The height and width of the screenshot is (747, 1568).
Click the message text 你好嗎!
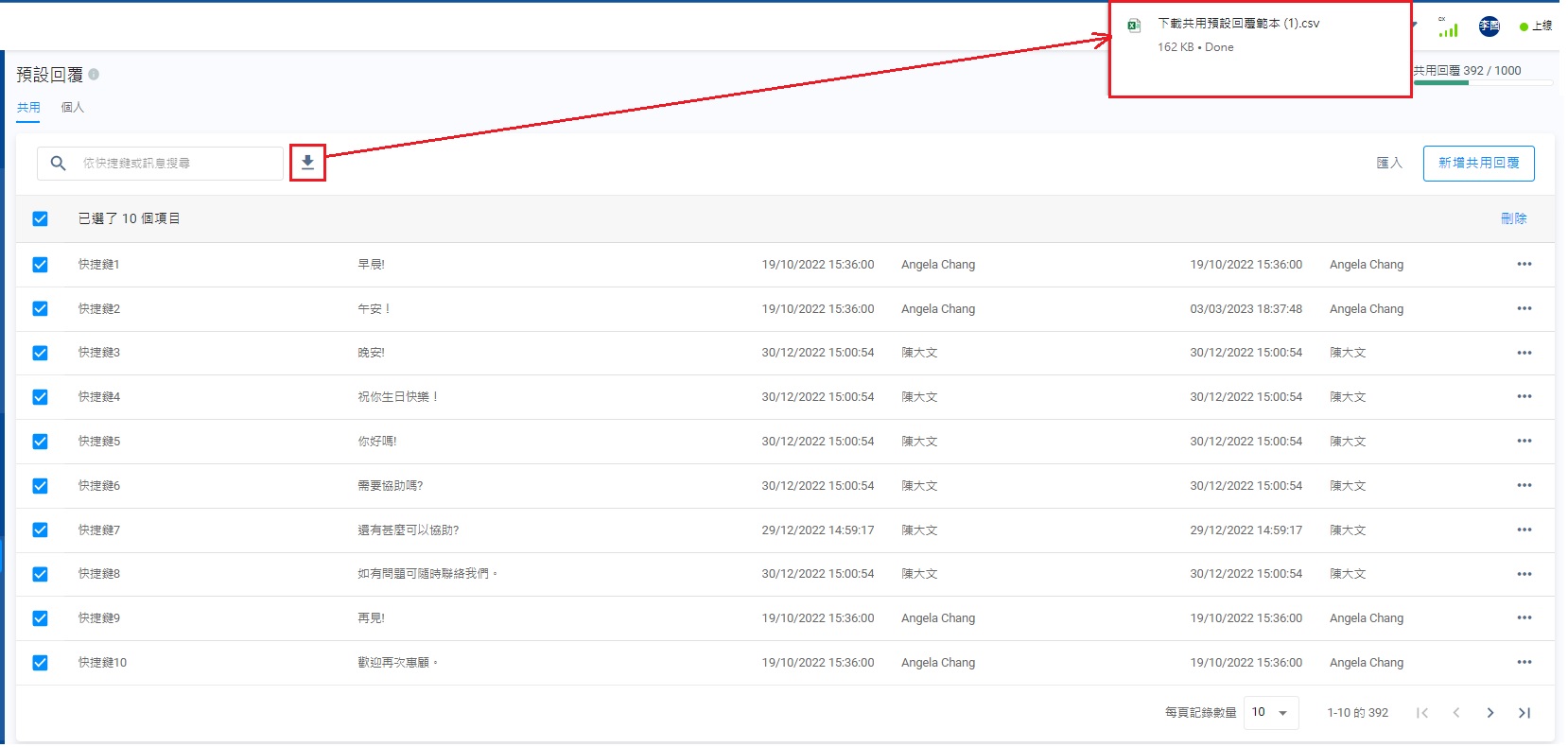(x=377, y=442)
